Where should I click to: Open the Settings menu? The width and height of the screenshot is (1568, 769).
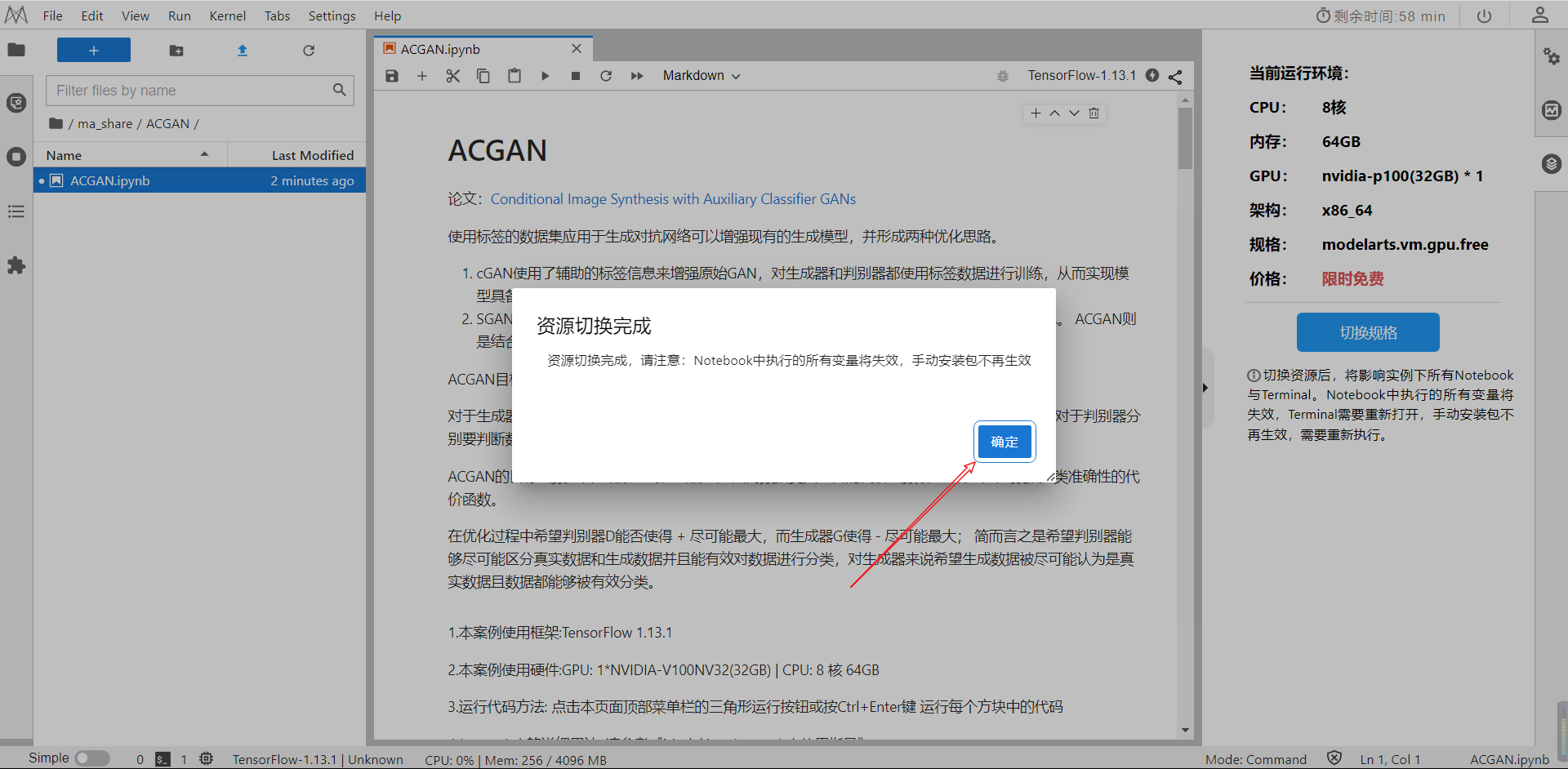(x=332, y=16)
